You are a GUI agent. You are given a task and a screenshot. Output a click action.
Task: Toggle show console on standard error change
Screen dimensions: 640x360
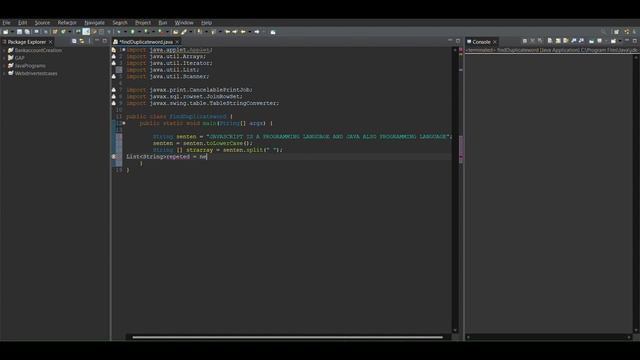[x=581, y=41]
